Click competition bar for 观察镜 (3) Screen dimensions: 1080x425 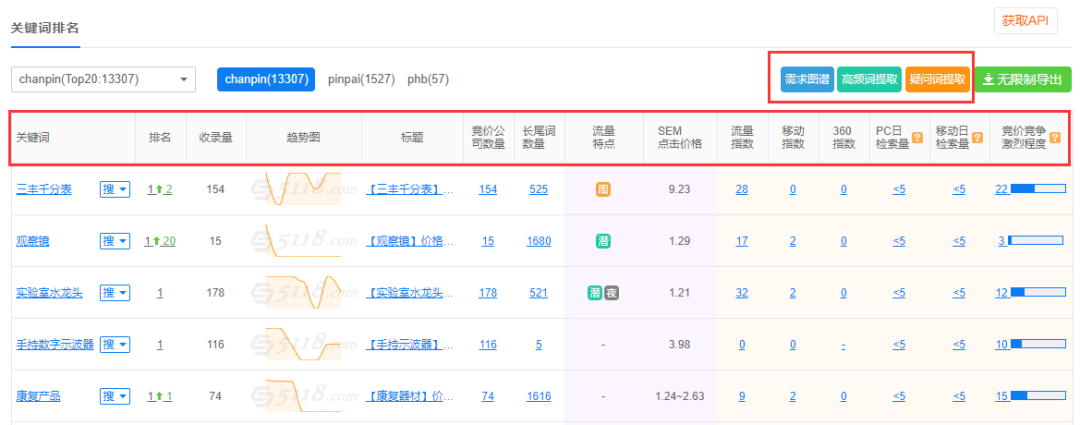1037,241
